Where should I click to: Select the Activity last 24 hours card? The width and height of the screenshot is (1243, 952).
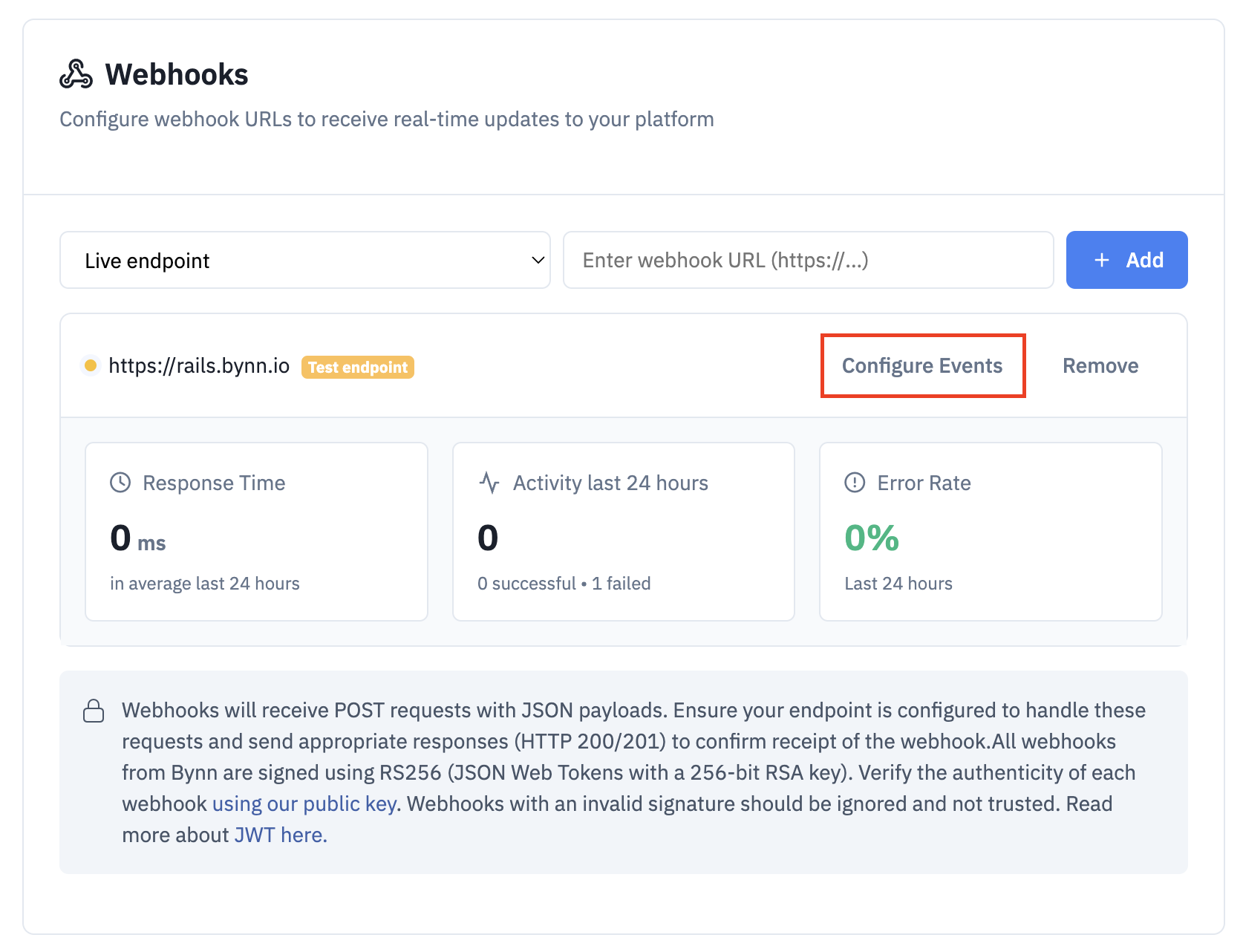pyautogui.click(x=623, y=532)
